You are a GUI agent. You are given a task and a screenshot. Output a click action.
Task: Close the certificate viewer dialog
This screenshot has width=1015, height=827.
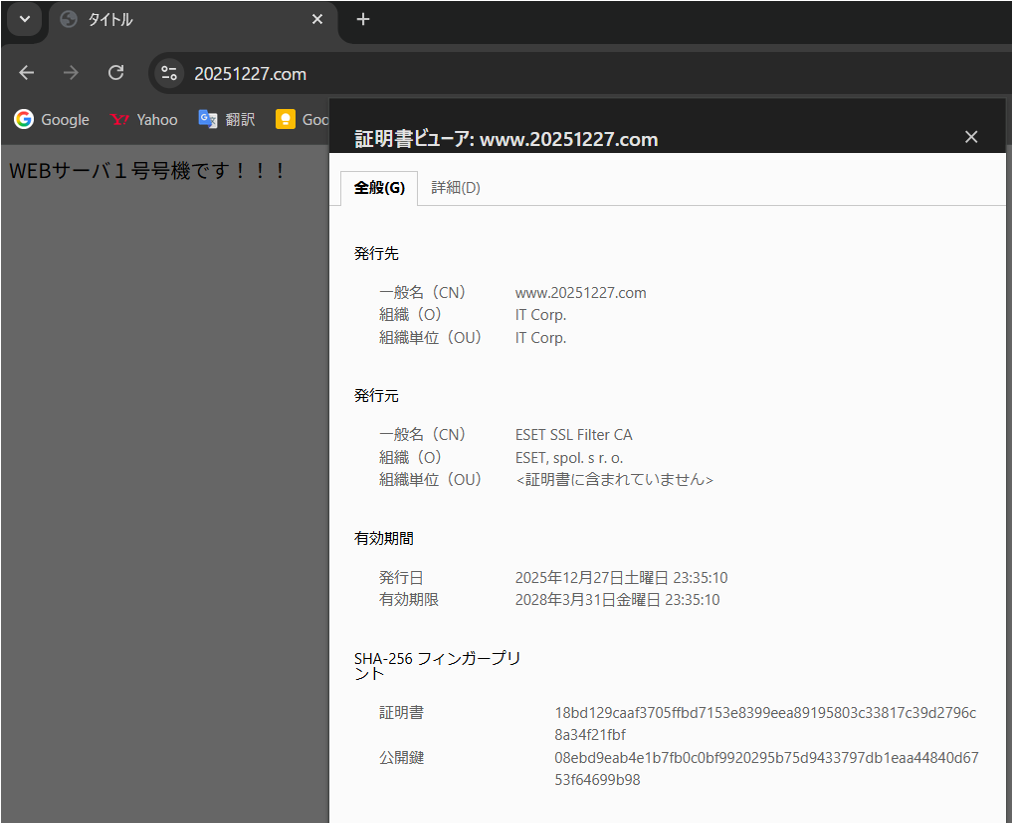coord(971,137)
